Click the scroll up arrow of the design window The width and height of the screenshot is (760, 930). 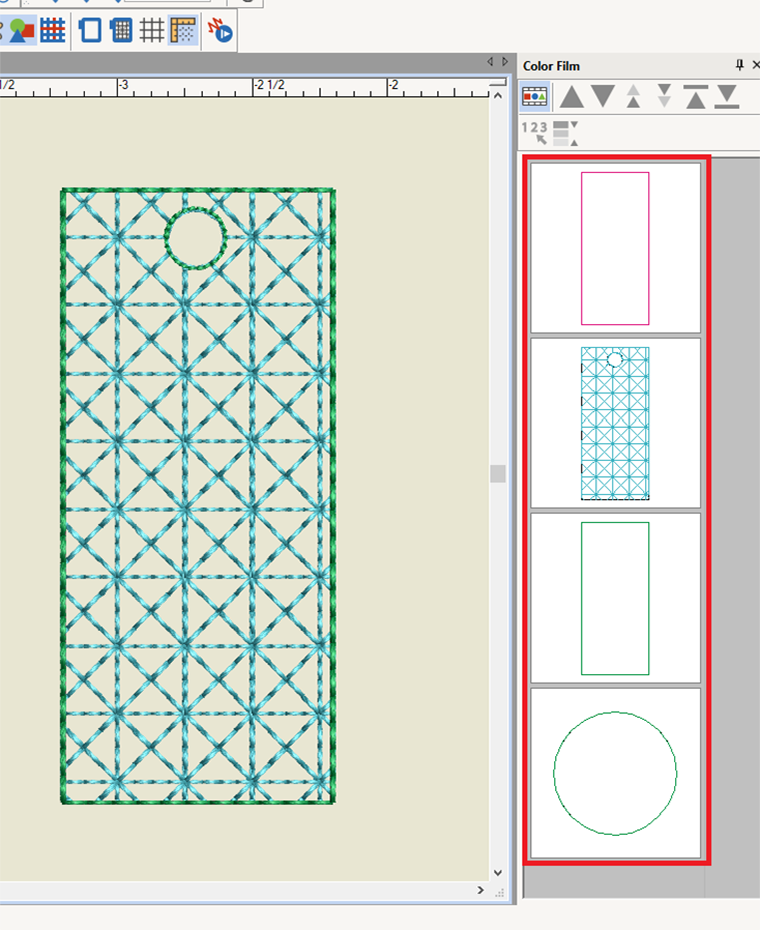point(498,95)
